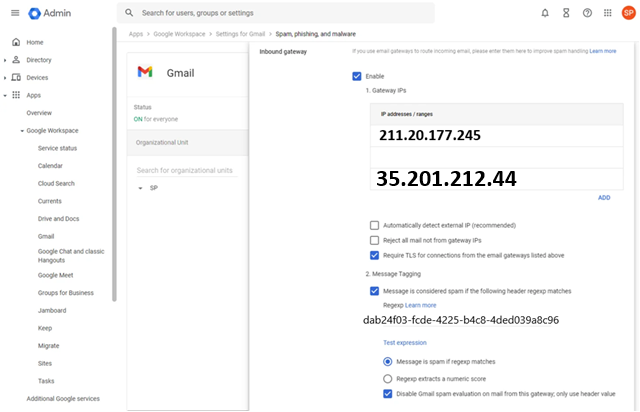Click Test expression link
Viewport: 640px width, 412px height.
[404, 343]
